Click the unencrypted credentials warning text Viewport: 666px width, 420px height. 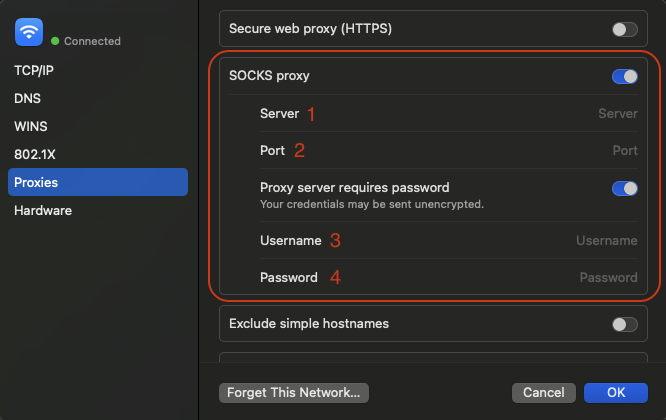371,204
